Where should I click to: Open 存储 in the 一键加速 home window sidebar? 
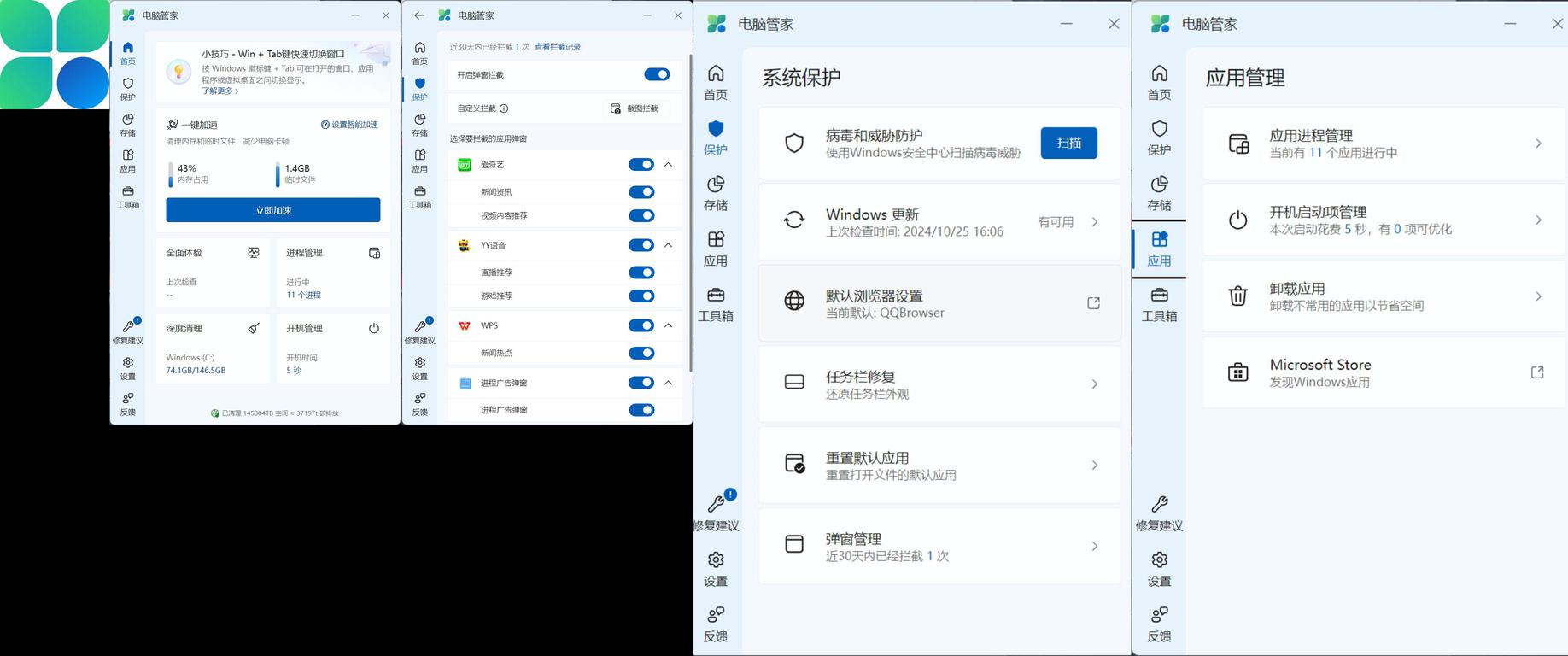click(127, 125)
